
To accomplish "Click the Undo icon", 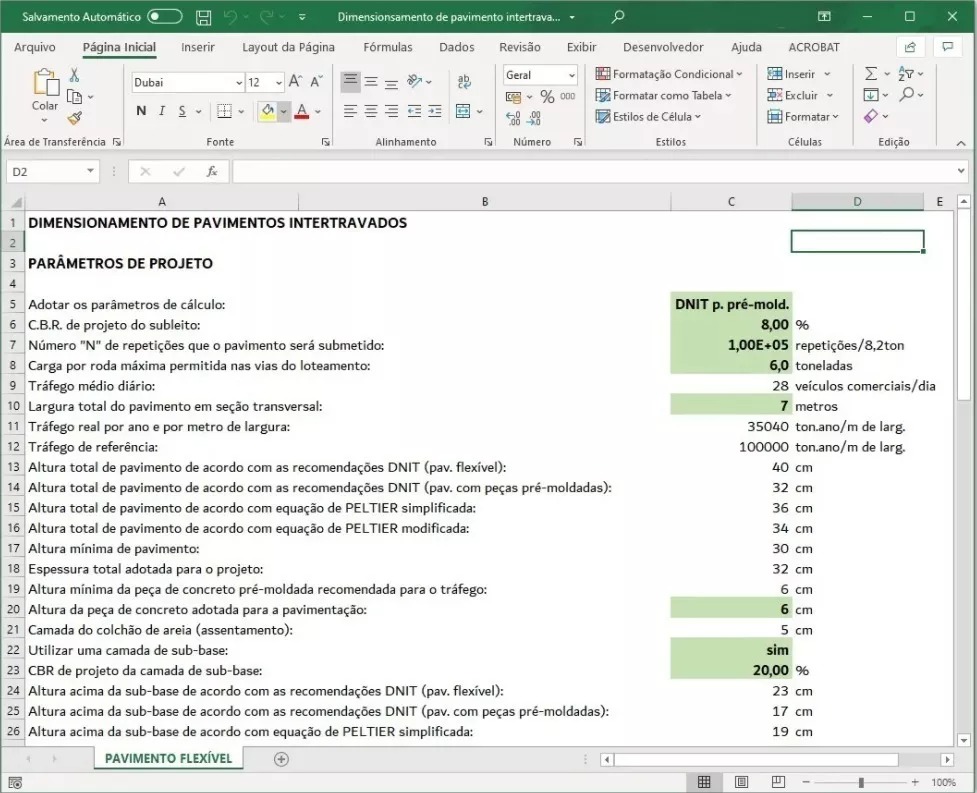I will [x=233, y=16].
